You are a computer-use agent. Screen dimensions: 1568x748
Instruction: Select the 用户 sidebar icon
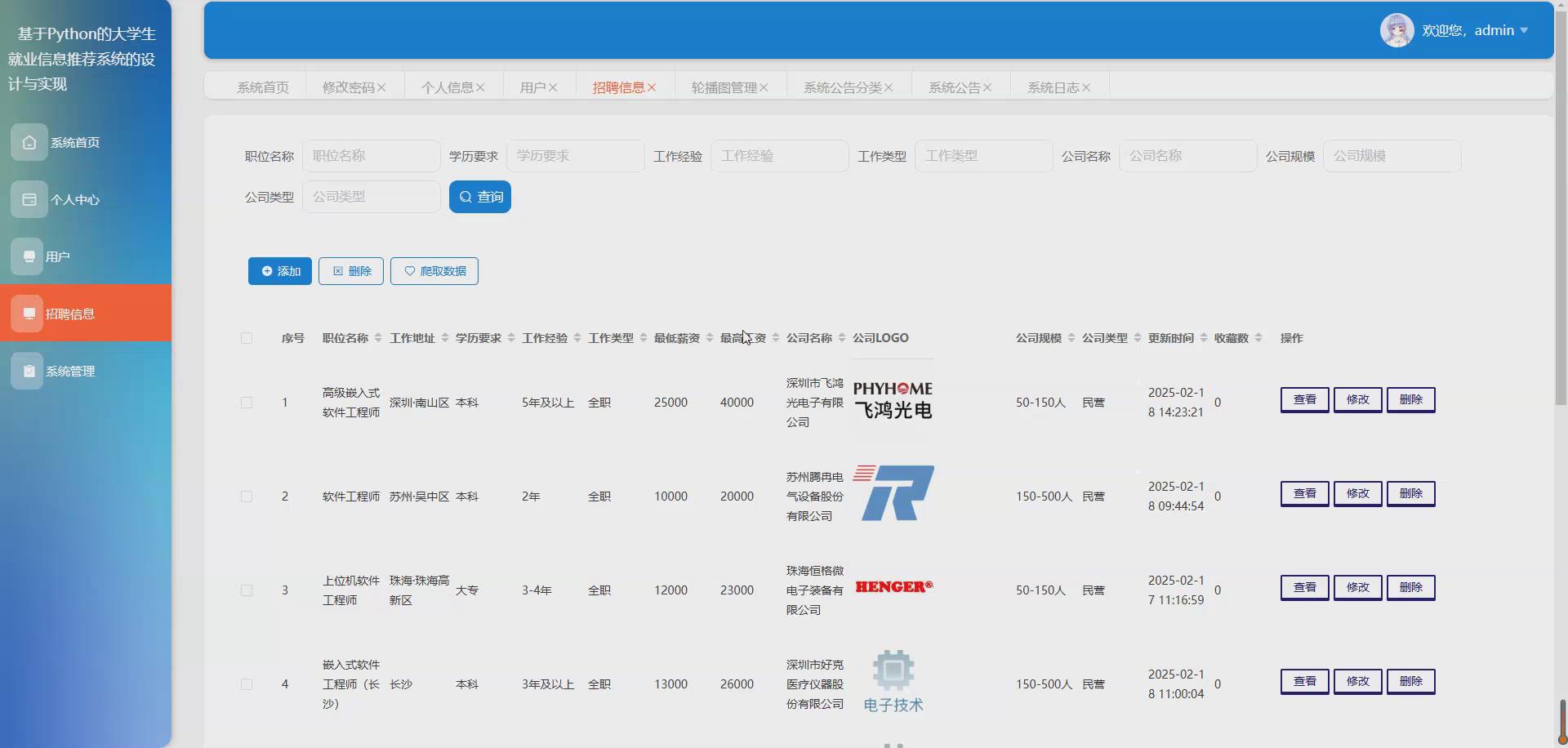click(x=29, y=256)
